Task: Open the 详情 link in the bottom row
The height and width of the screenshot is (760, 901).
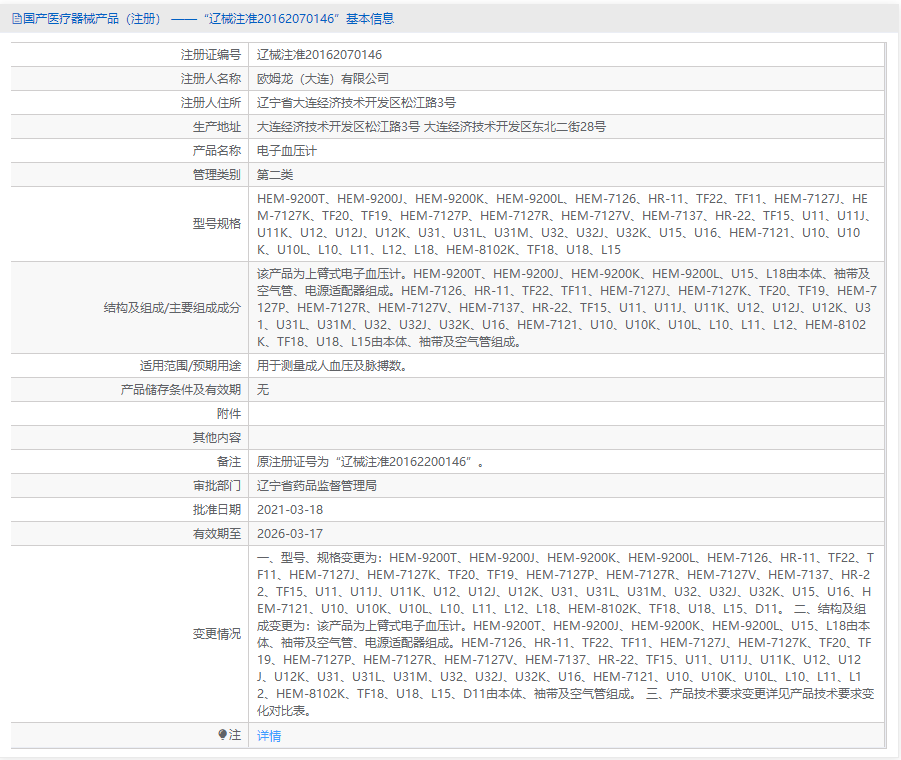Action: coord(268,735)
